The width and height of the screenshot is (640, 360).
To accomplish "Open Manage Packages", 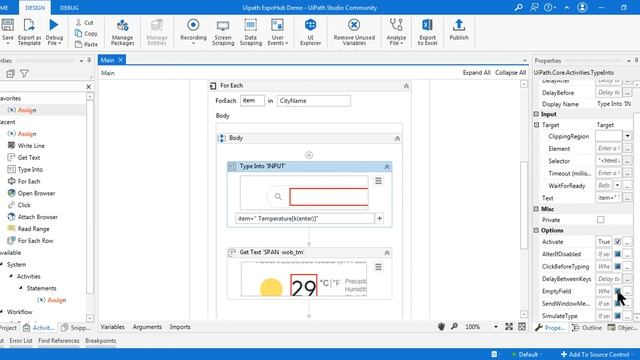I will coord(122,32).
